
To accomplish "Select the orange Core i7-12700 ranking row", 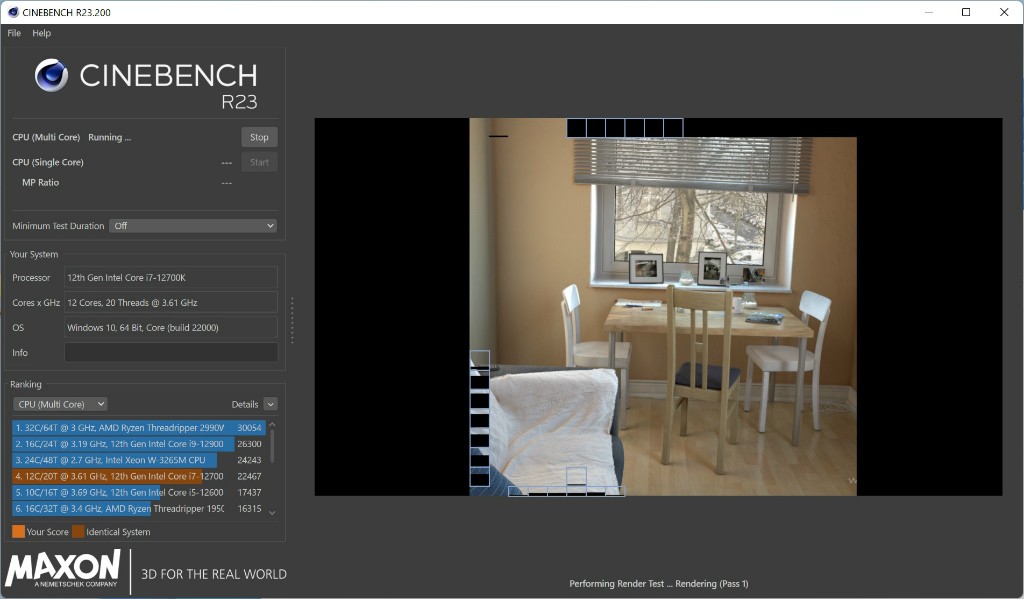I will point(138,477).
